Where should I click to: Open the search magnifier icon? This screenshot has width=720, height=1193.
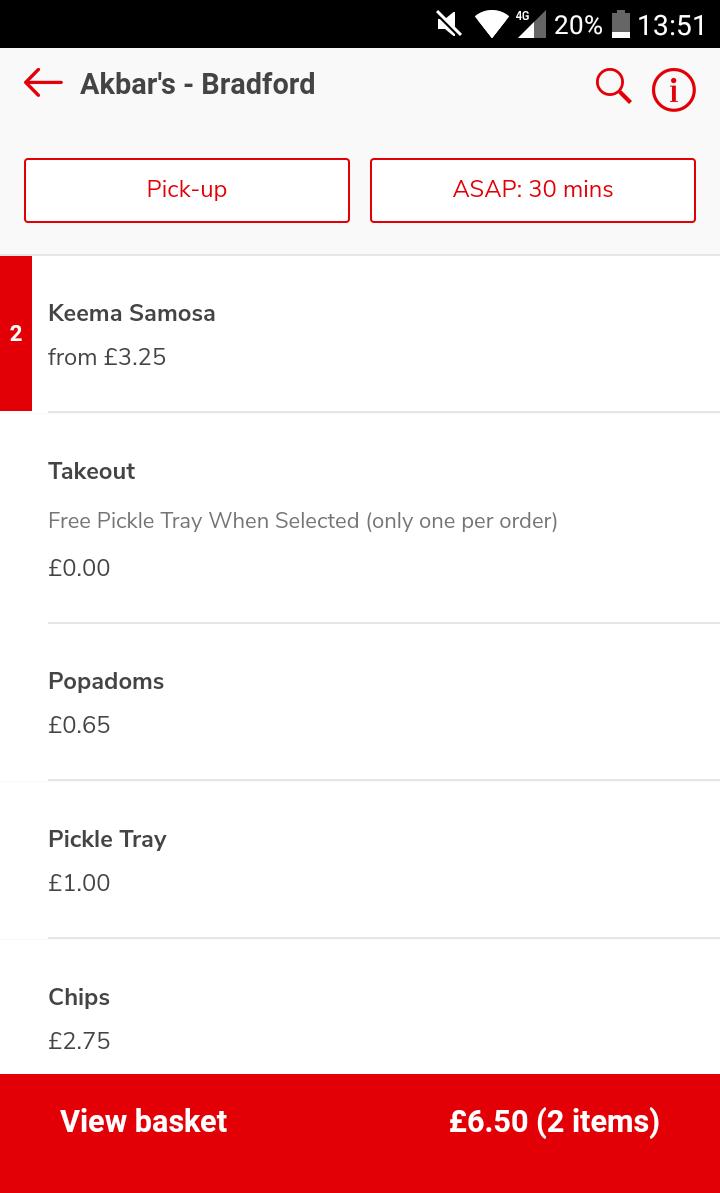pyautogui.click(x=613, y=86)
